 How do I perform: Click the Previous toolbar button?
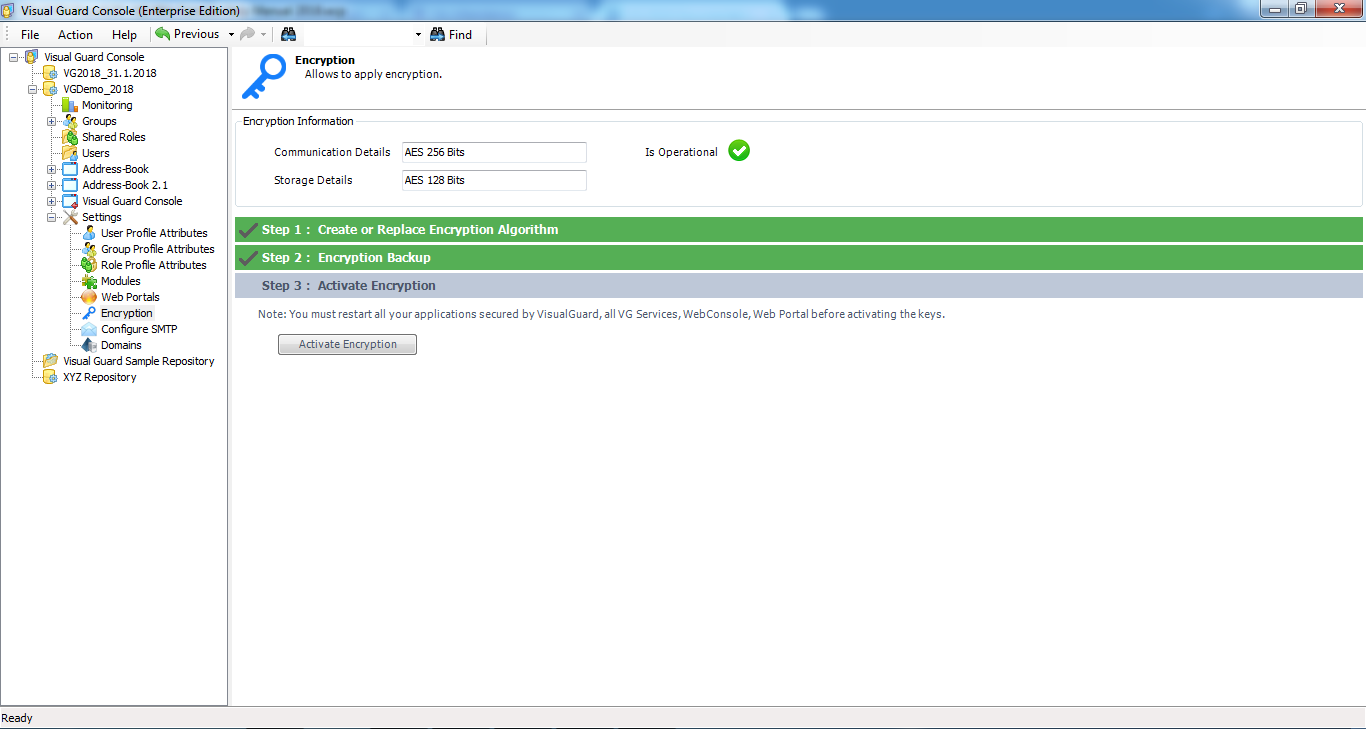[189, 33]
